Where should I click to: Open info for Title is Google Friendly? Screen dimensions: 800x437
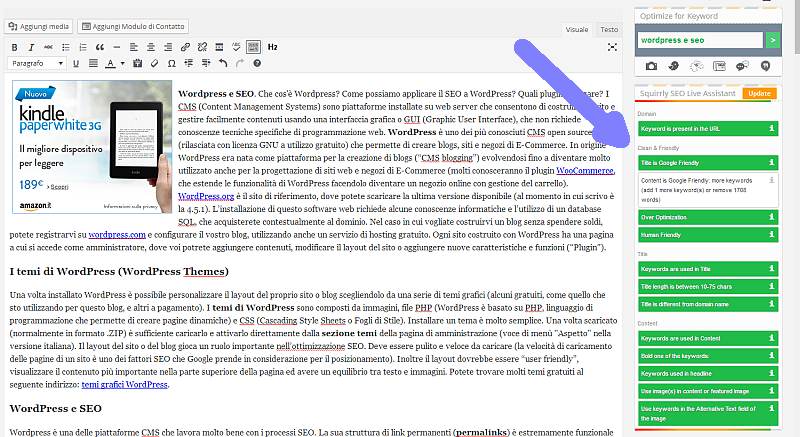pos(771,163)
